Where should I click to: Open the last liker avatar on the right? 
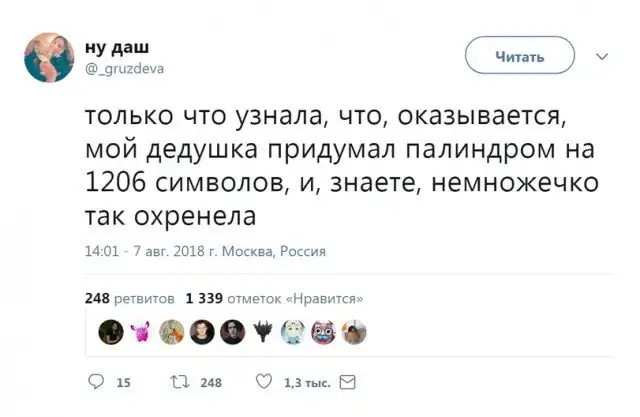[354, 331]
